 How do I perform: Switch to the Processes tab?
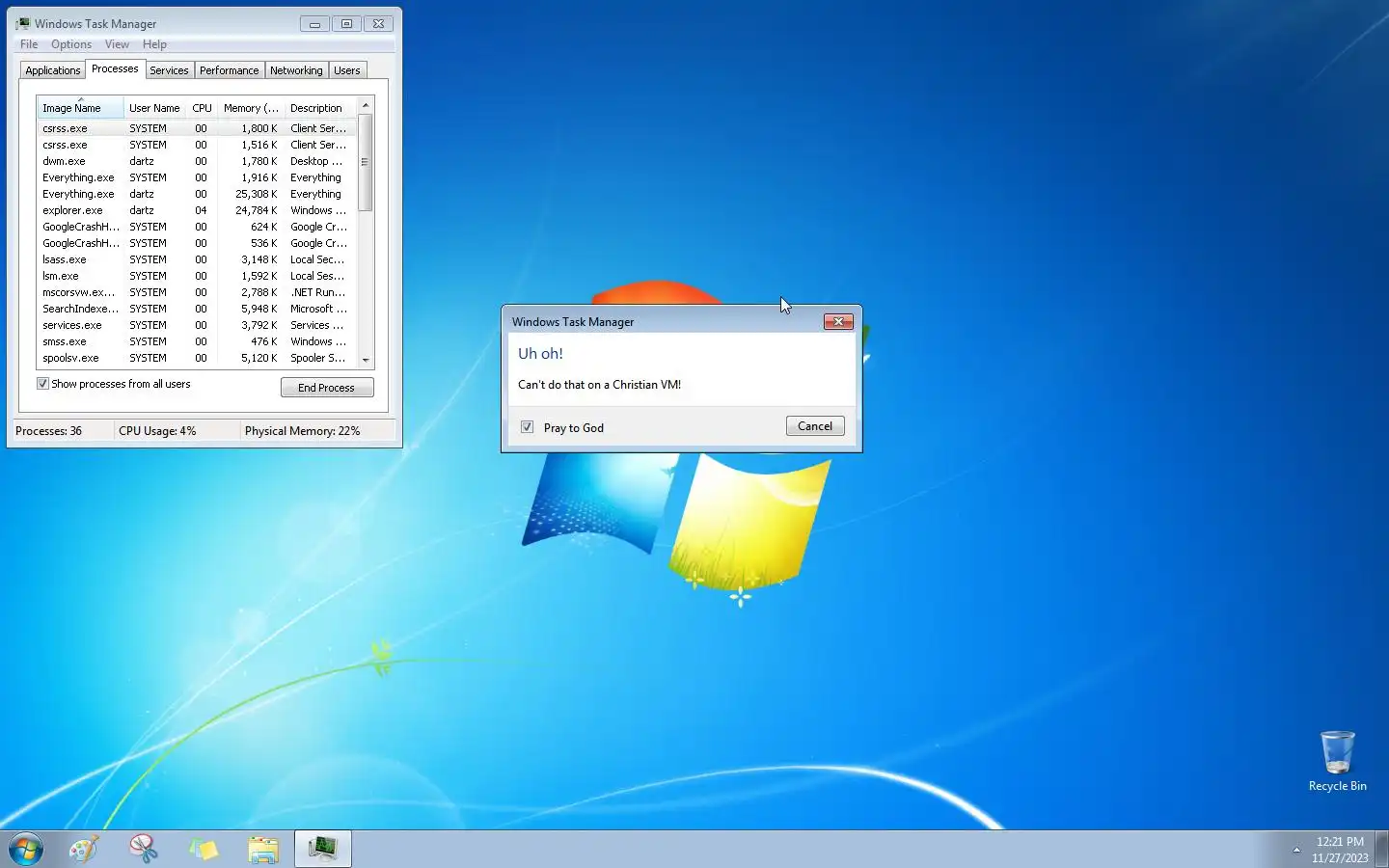(115, 68)
